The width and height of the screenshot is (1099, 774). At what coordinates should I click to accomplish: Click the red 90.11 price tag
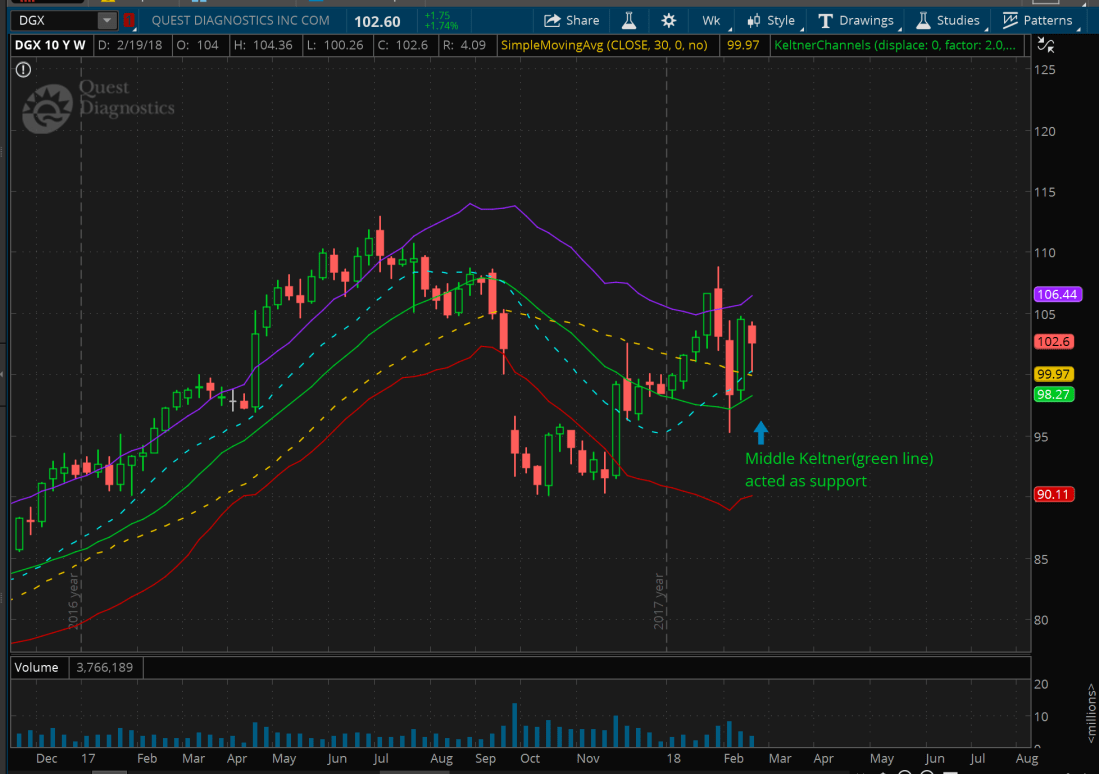tap(1053, 494)
